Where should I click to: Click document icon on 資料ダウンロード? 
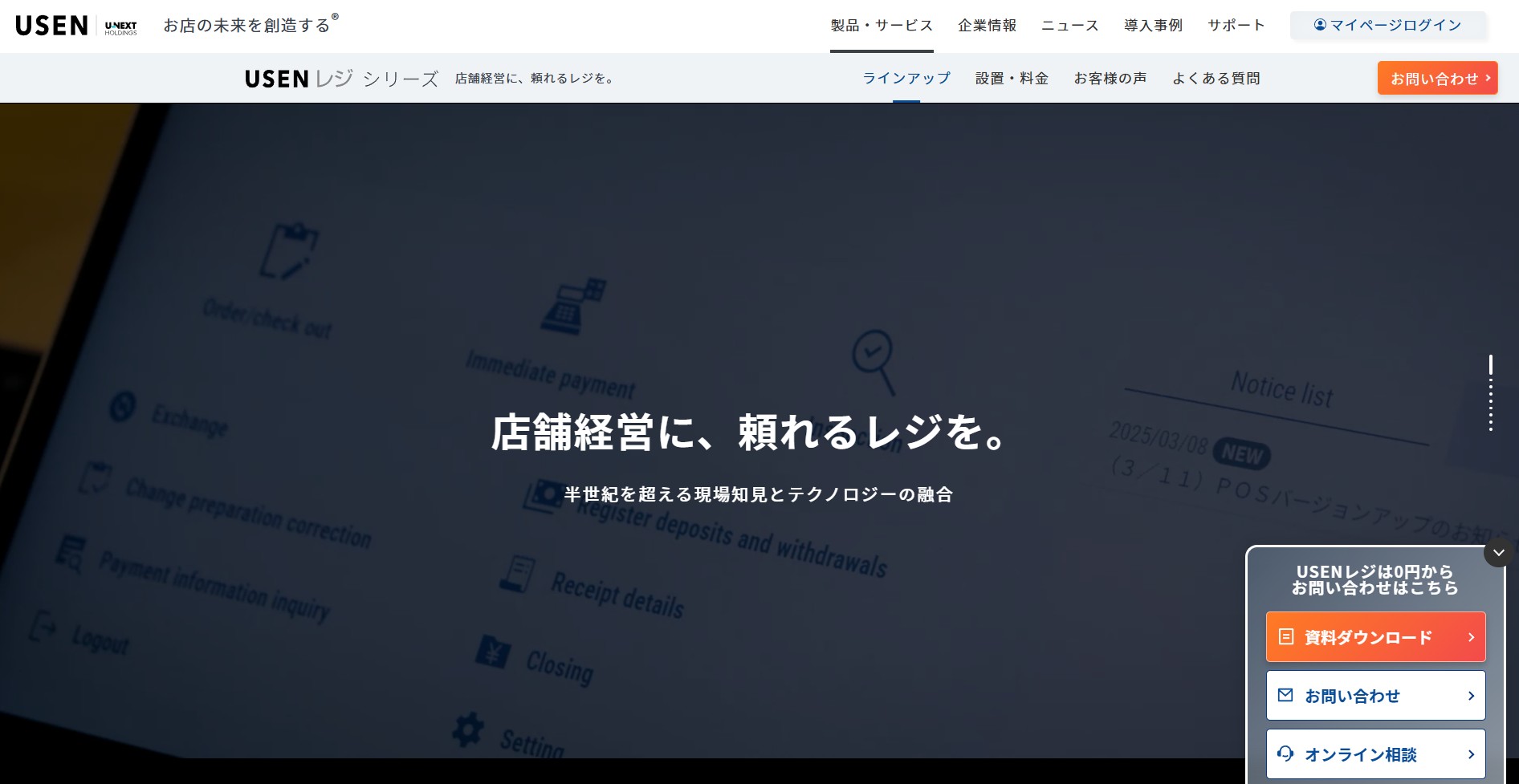pos(1286,636)
